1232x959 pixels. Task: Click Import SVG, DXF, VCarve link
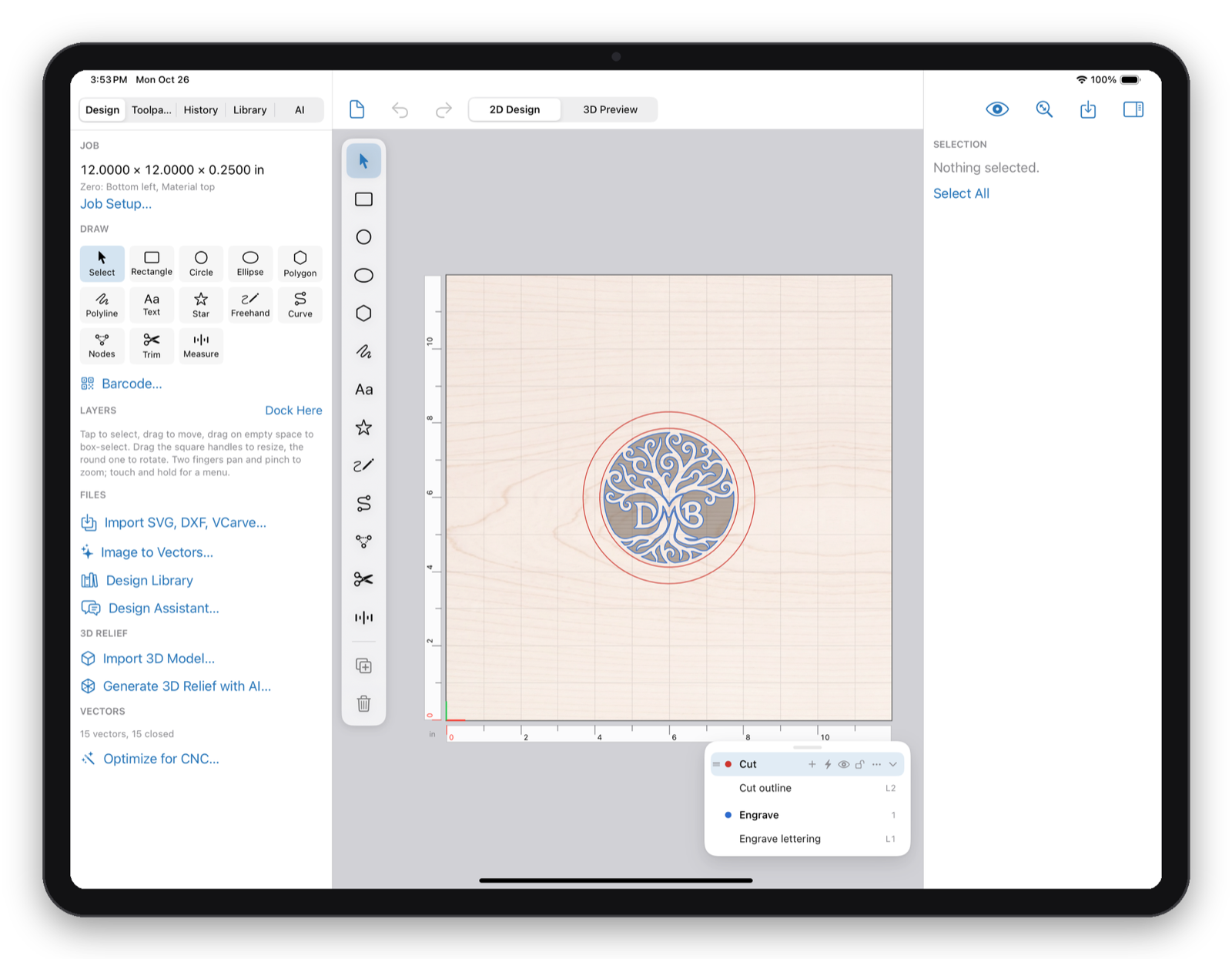[174, 522]
